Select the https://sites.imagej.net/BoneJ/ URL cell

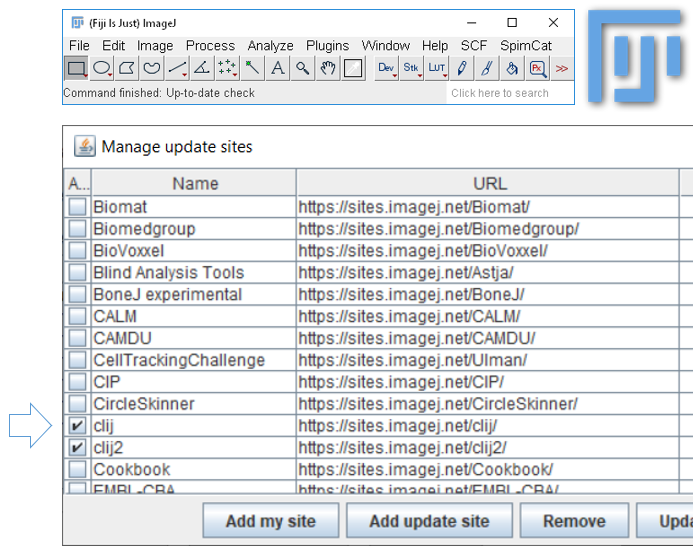(x=488, y=294)
